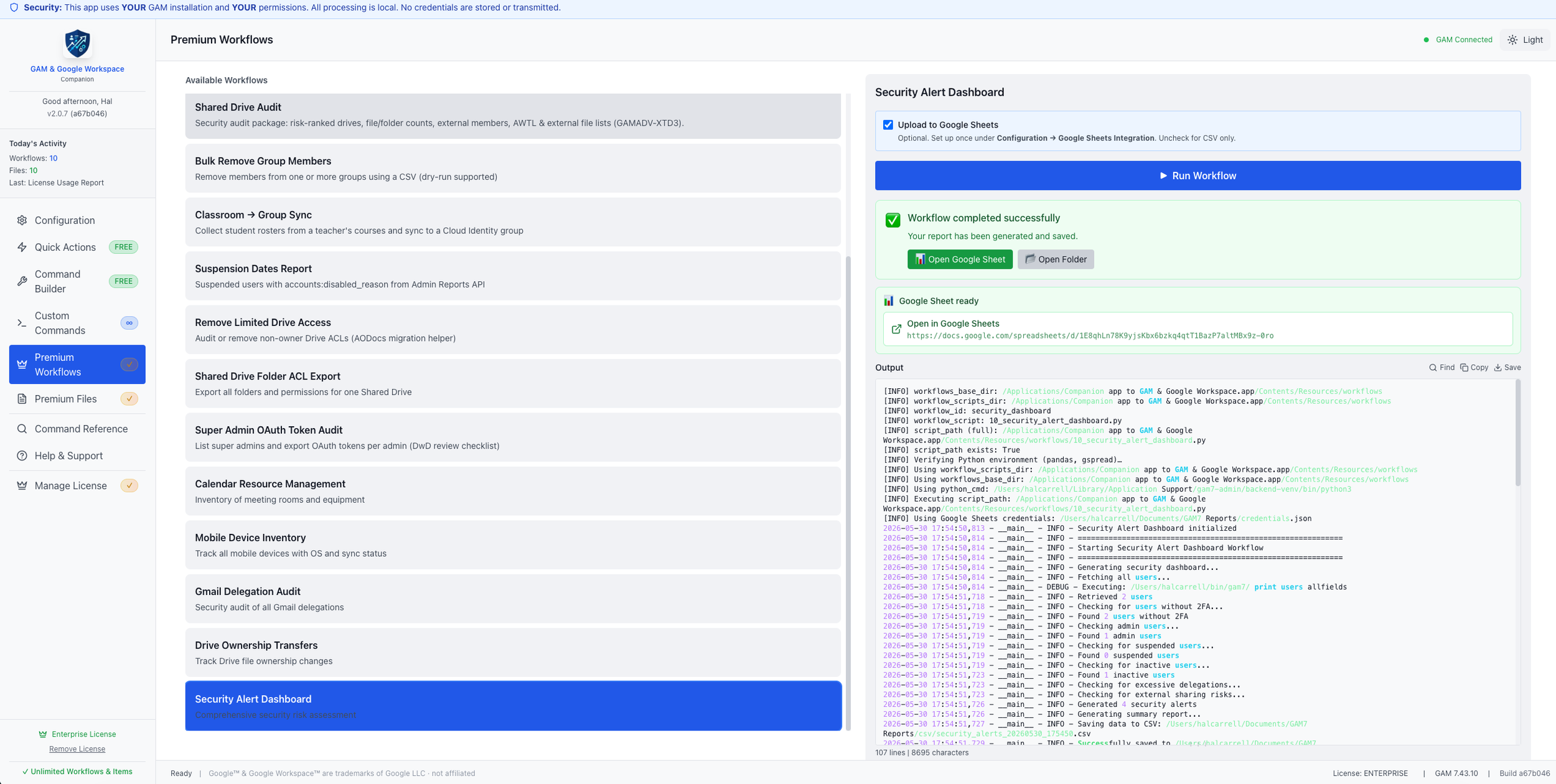
Task: Toggle the Light theme button
Action: tap(1525, 40)
